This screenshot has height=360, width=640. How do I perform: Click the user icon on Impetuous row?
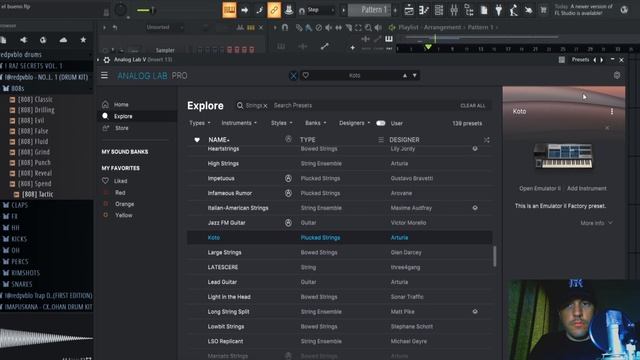point(288,178)
